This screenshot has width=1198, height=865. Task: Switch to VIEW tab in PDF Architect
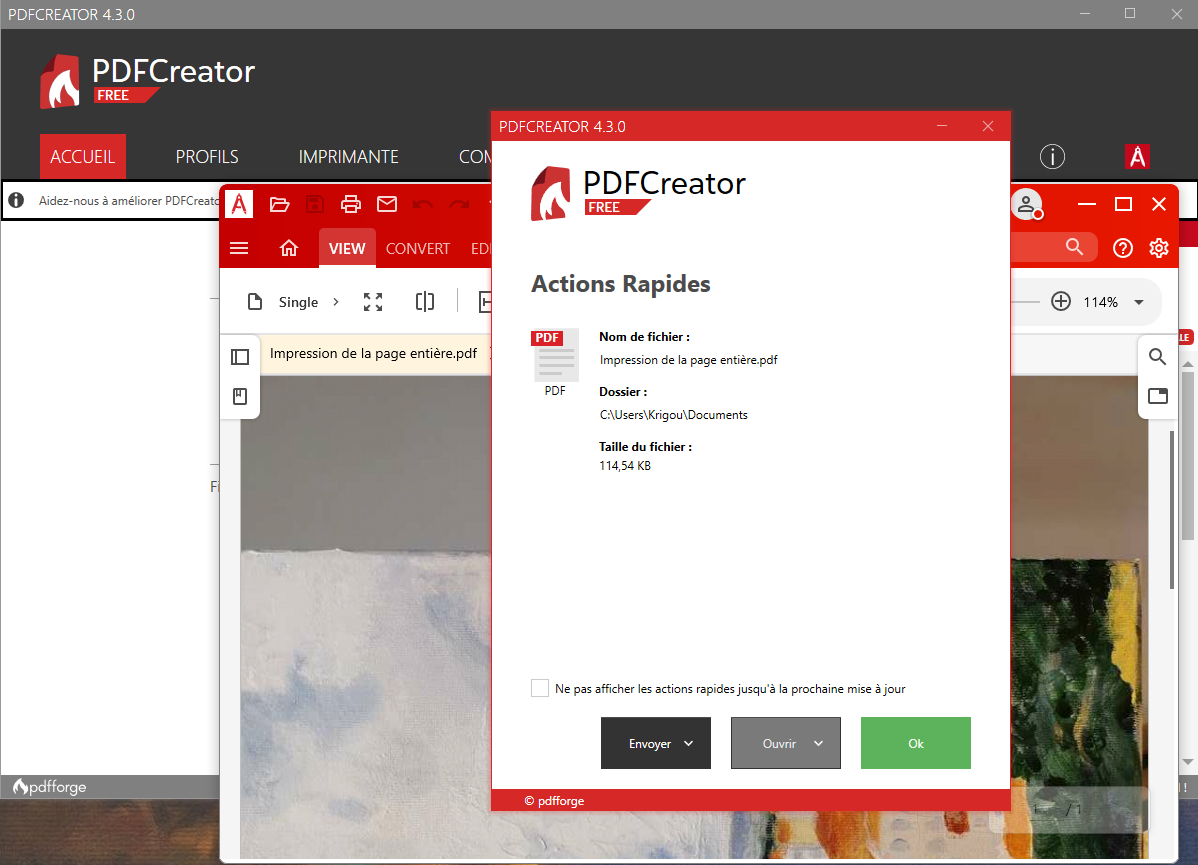[347, 248]
